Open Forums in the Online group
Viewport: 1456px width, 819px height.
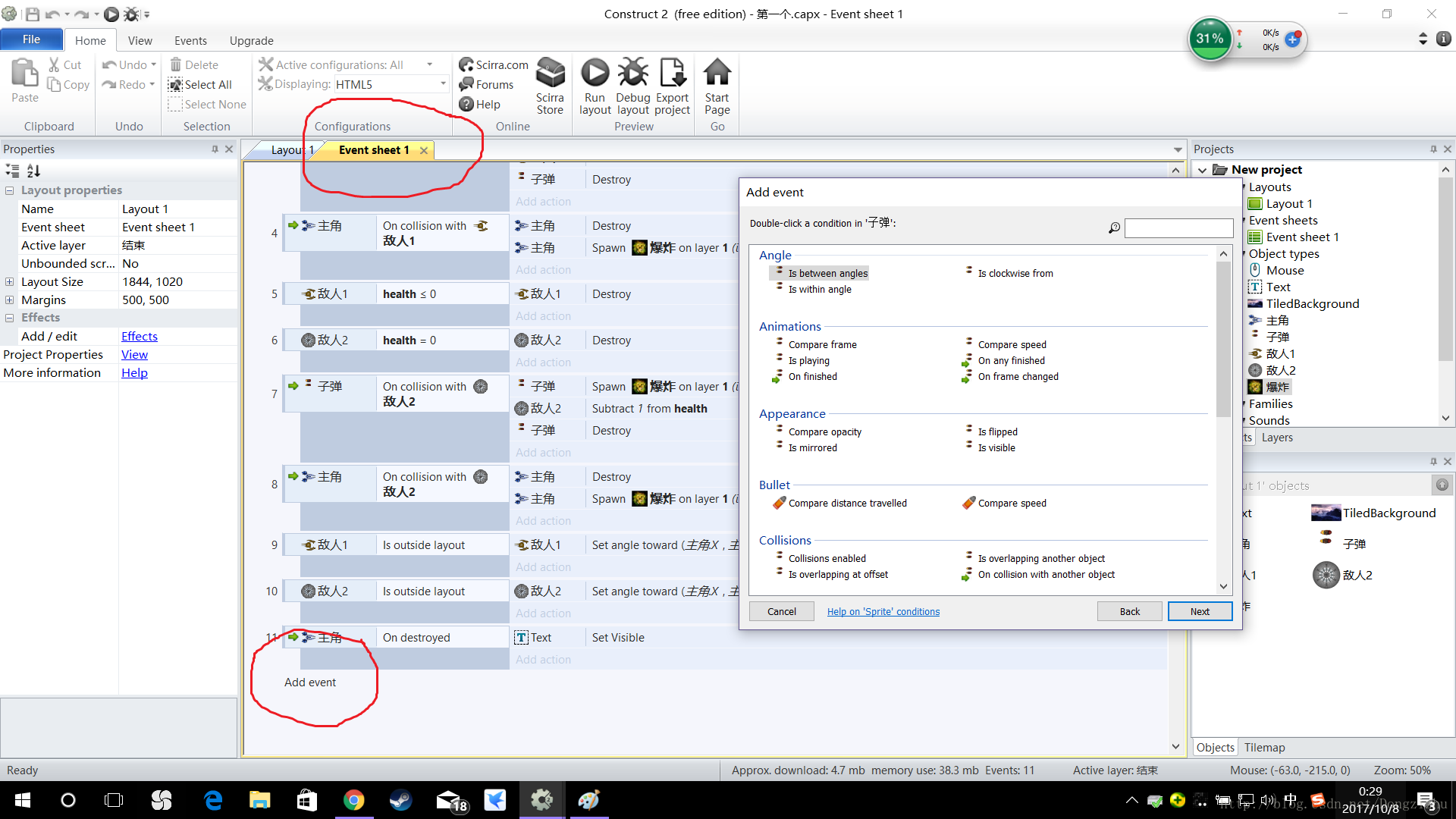point(486,84)
